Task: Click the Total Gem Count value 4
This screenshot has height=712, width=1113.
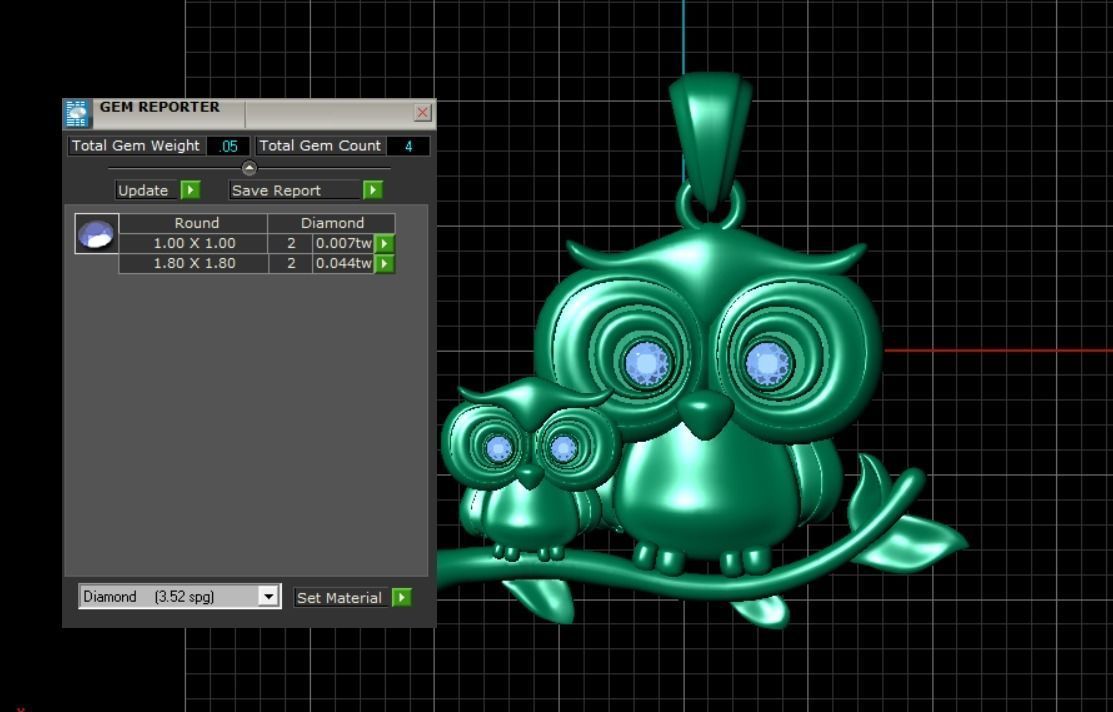Action: pyautogui.click(x=408, y=146)
